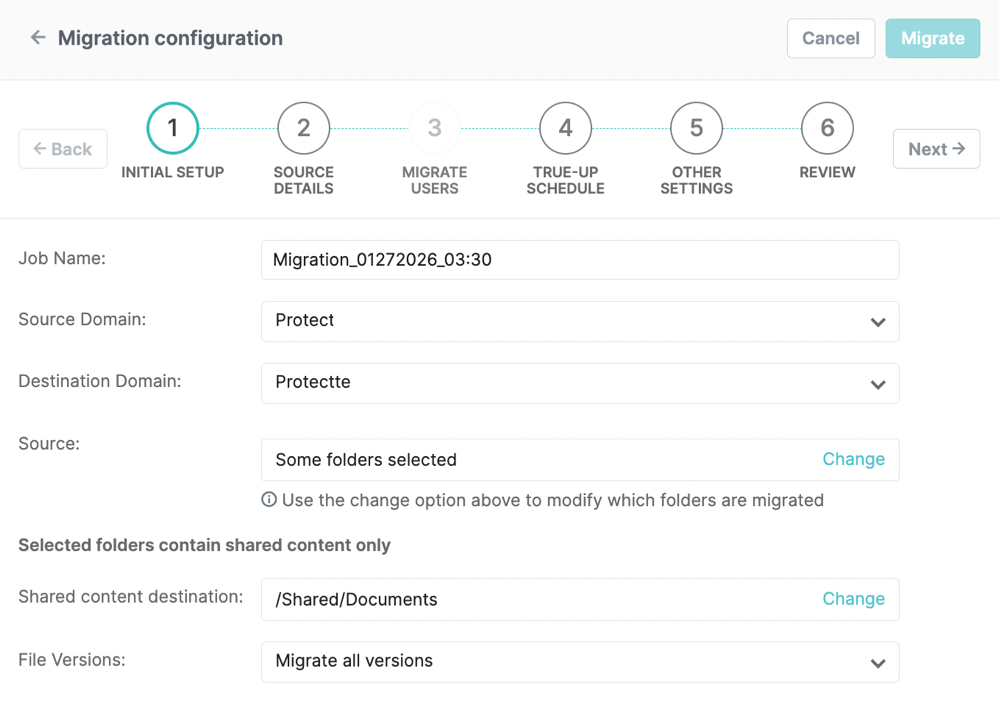Image resolution: width=999 pixels, height=702 pixels.
Task: Click the info icon below Source field
Action: click(x=269, y=500)
